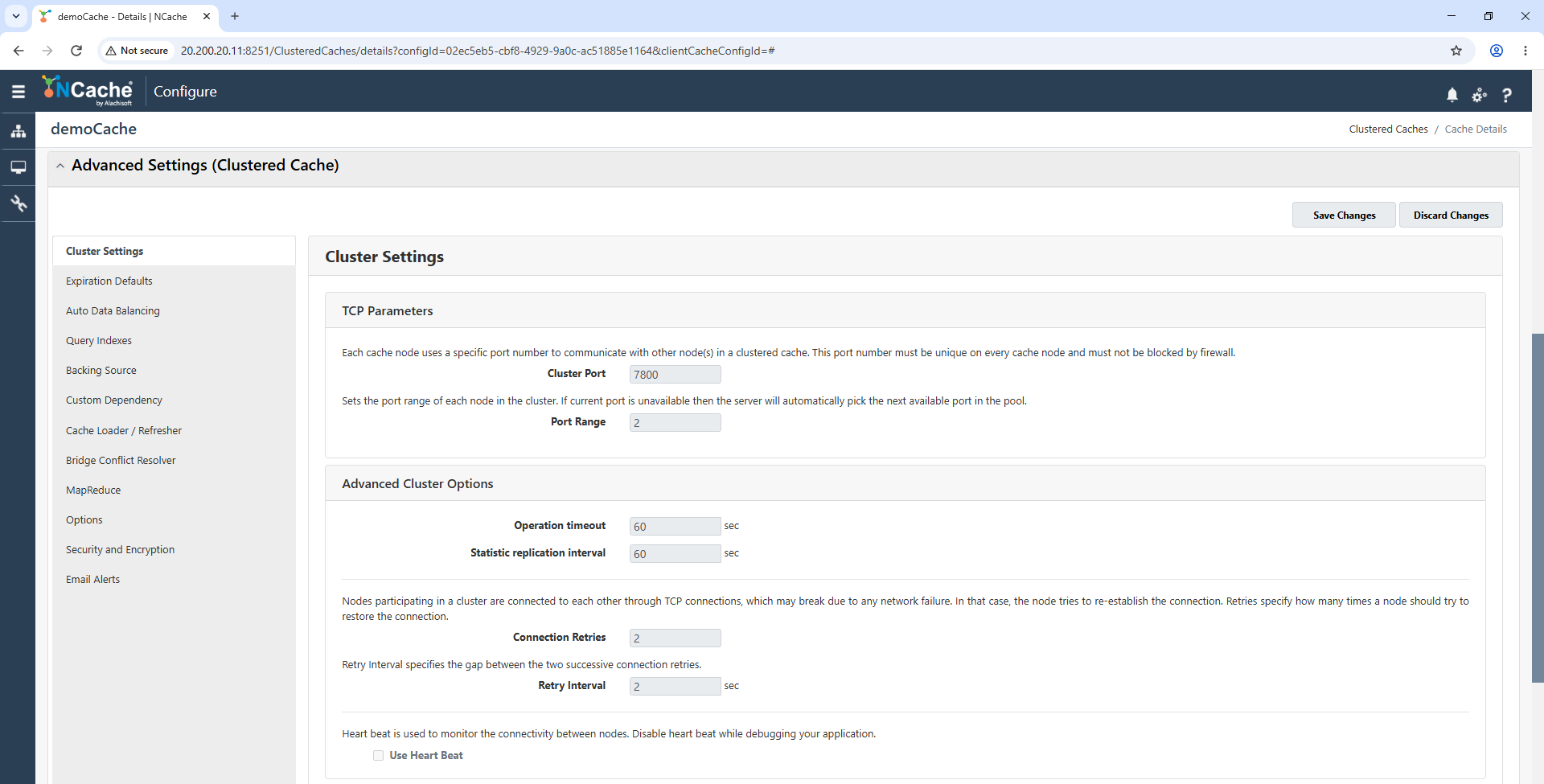Open the help question mark icon

(1506, 95)
